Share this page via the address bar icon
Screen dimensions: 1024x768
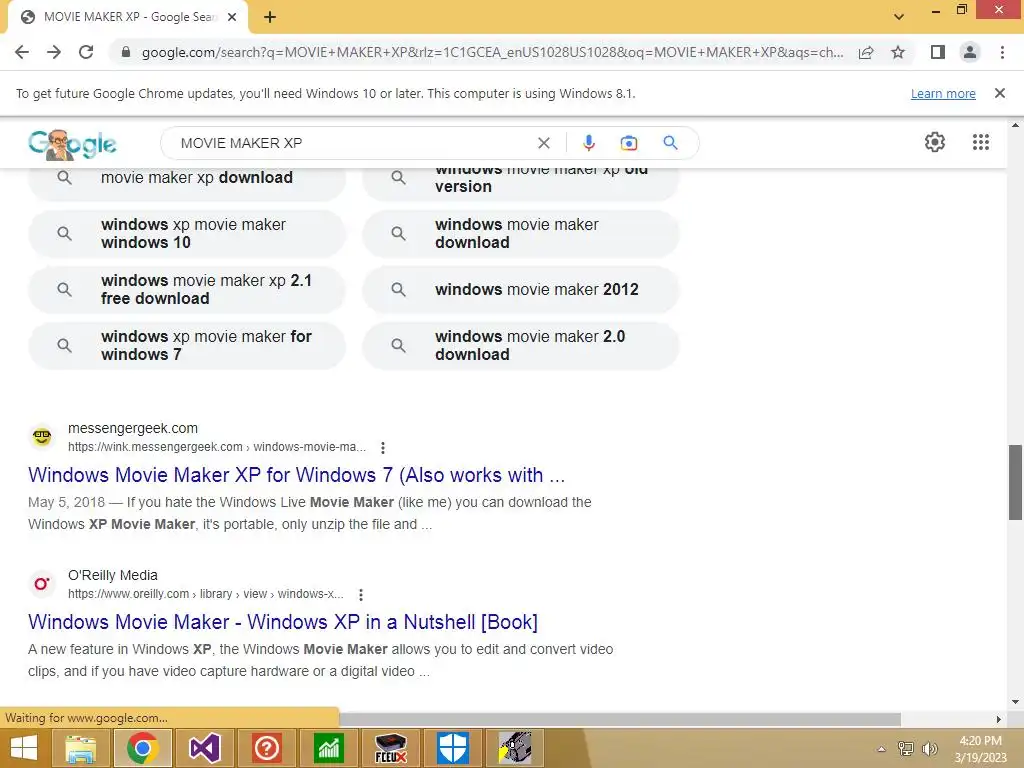[x=866, y=52]
